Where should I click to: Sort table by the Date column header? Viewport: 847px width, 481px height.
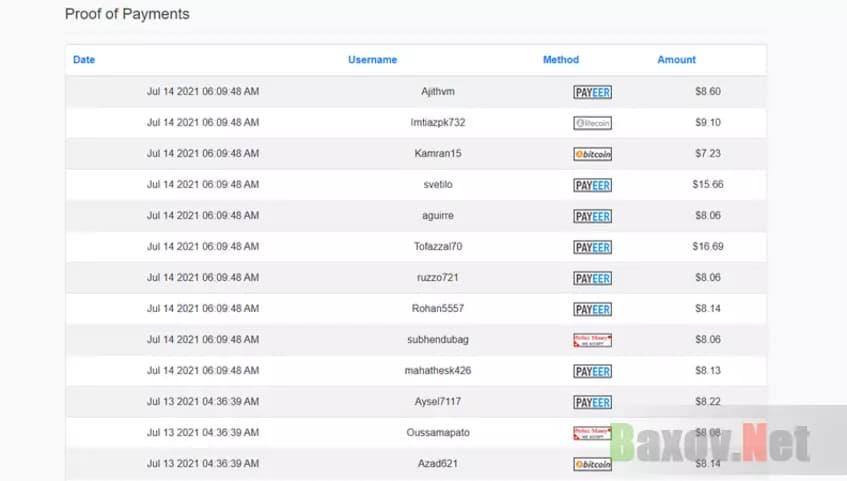(84, 60)
